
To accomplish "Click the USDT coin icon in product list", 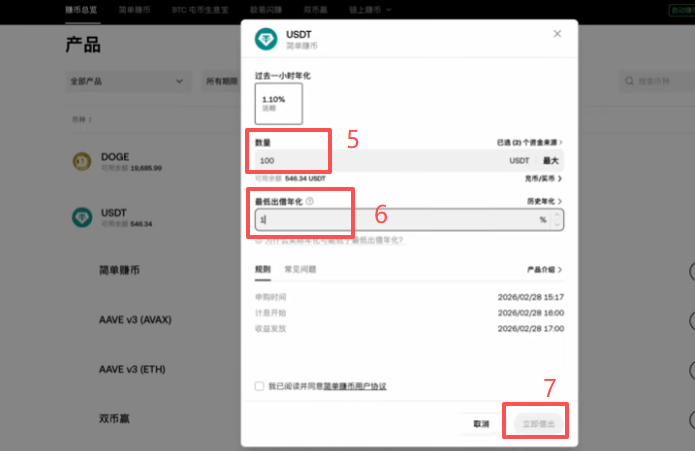I will [x=82, y=218].
